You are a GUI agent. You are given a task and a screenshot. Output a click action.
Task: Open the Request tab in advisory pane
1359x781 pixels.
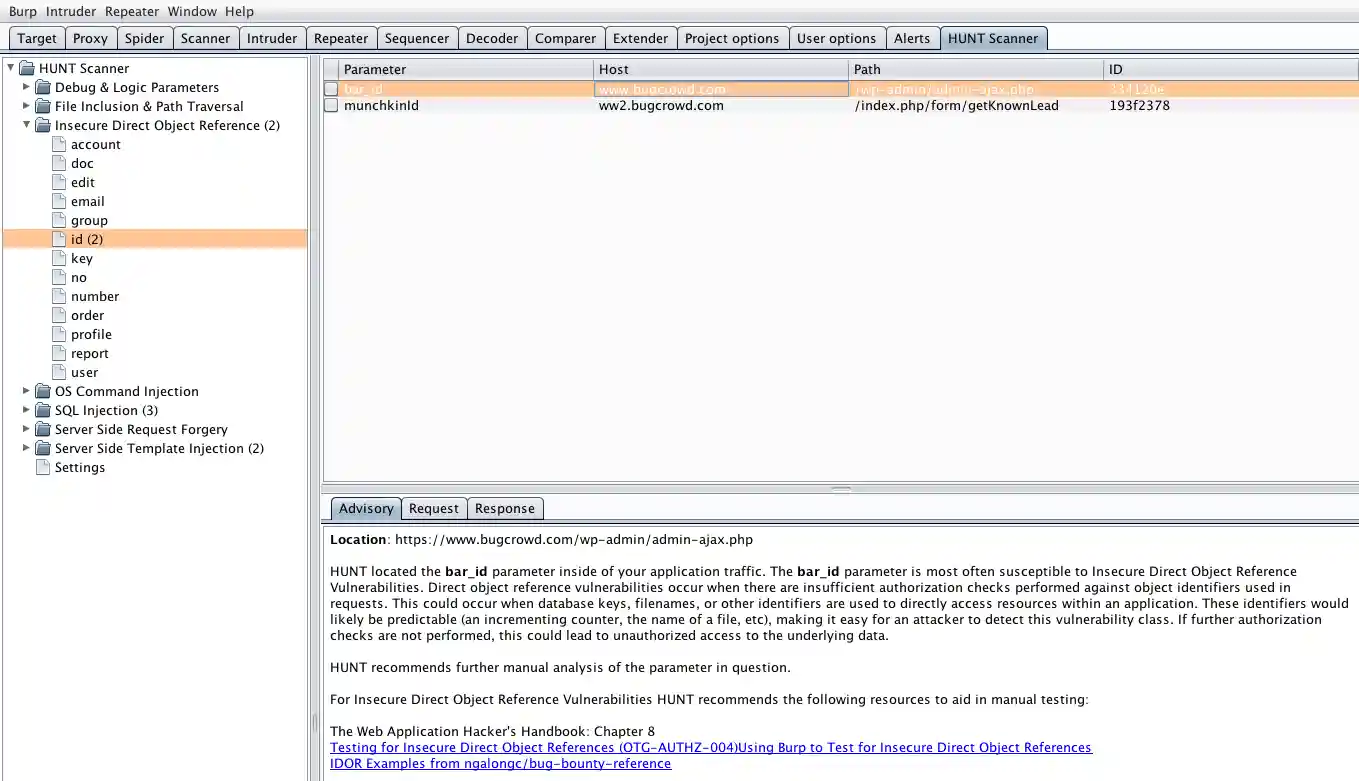click(433, 508)
